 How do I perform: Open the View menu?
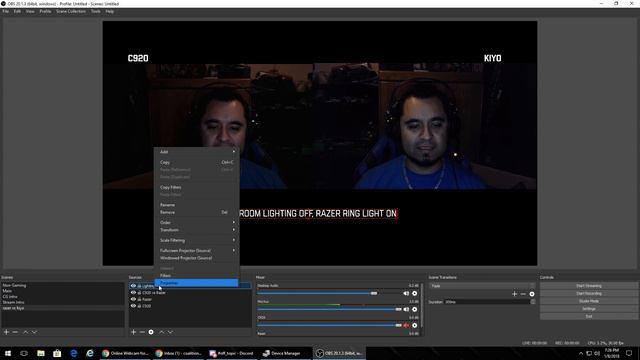[30, 11]
